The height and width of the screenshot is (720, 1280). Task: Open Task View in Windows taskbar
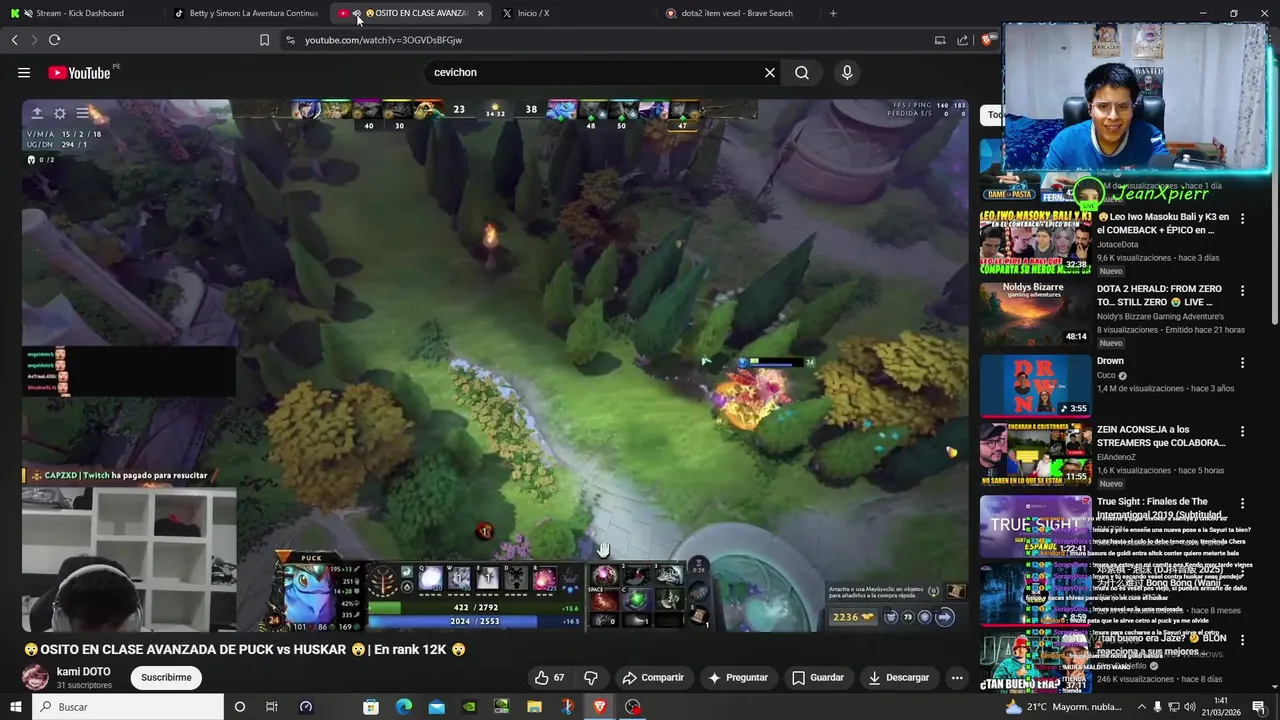pyautogui.click(x=271, y=707)
